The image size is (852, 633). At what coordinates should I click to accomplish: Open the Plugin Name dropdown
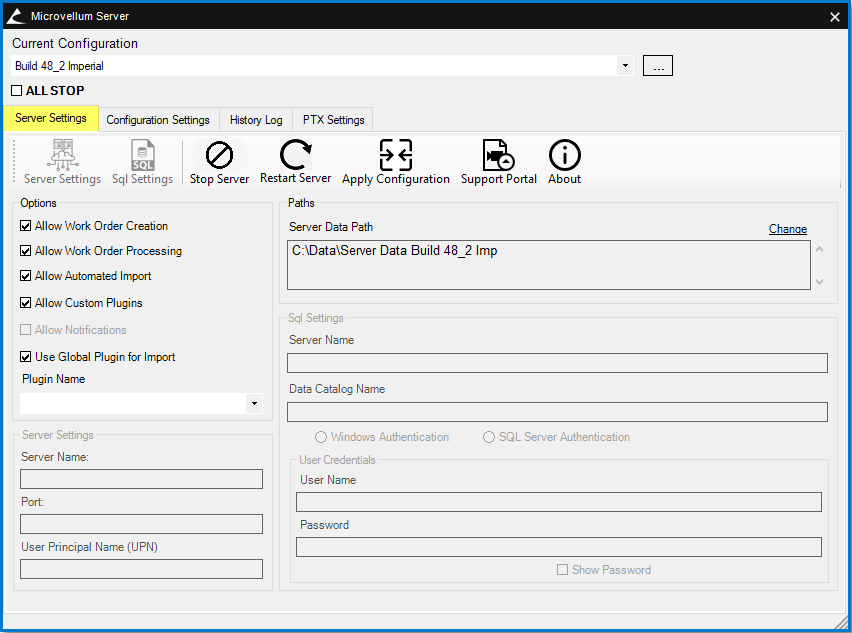tap(254, 403)
